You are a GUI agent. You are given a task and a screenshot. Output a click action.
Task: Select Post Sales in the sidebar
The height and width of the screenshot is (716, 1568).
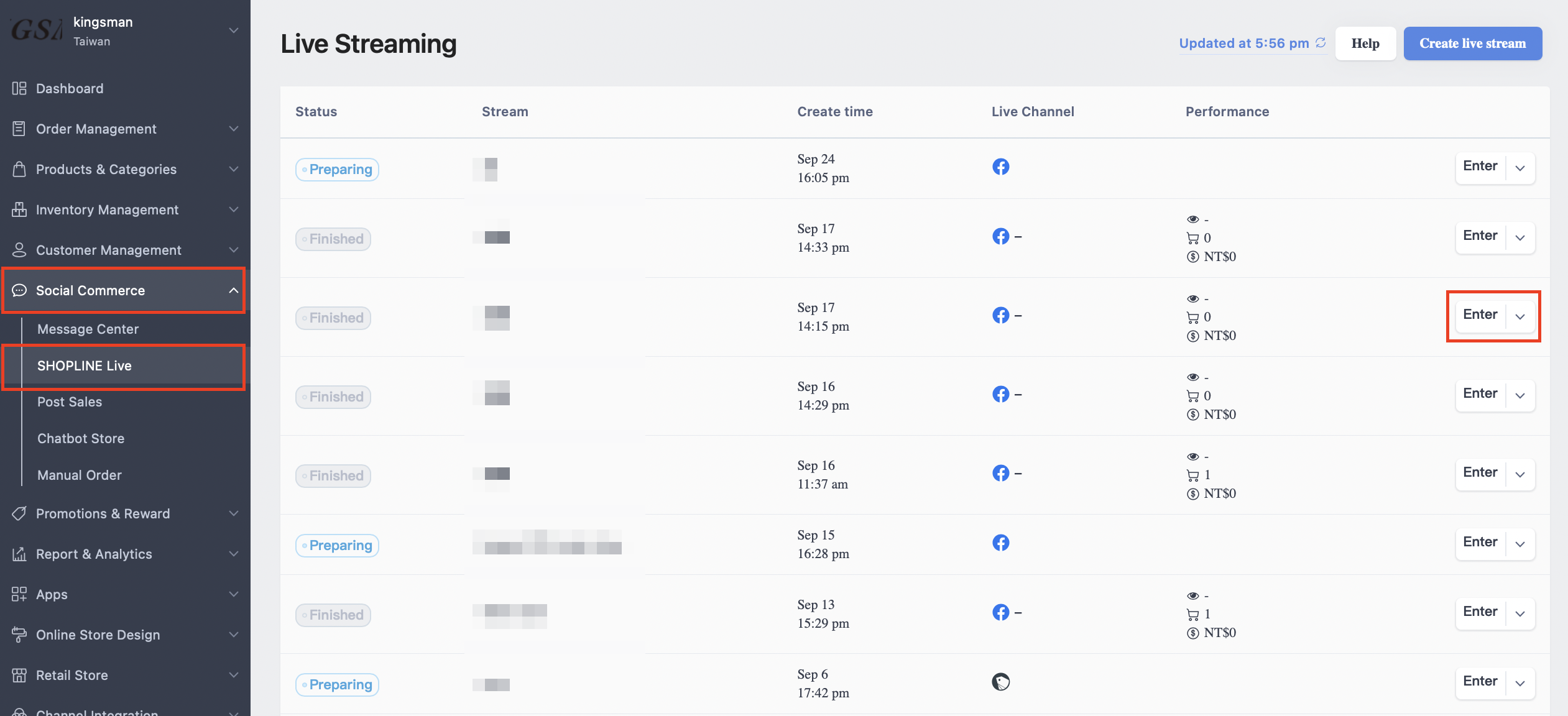tap(70, 402)
